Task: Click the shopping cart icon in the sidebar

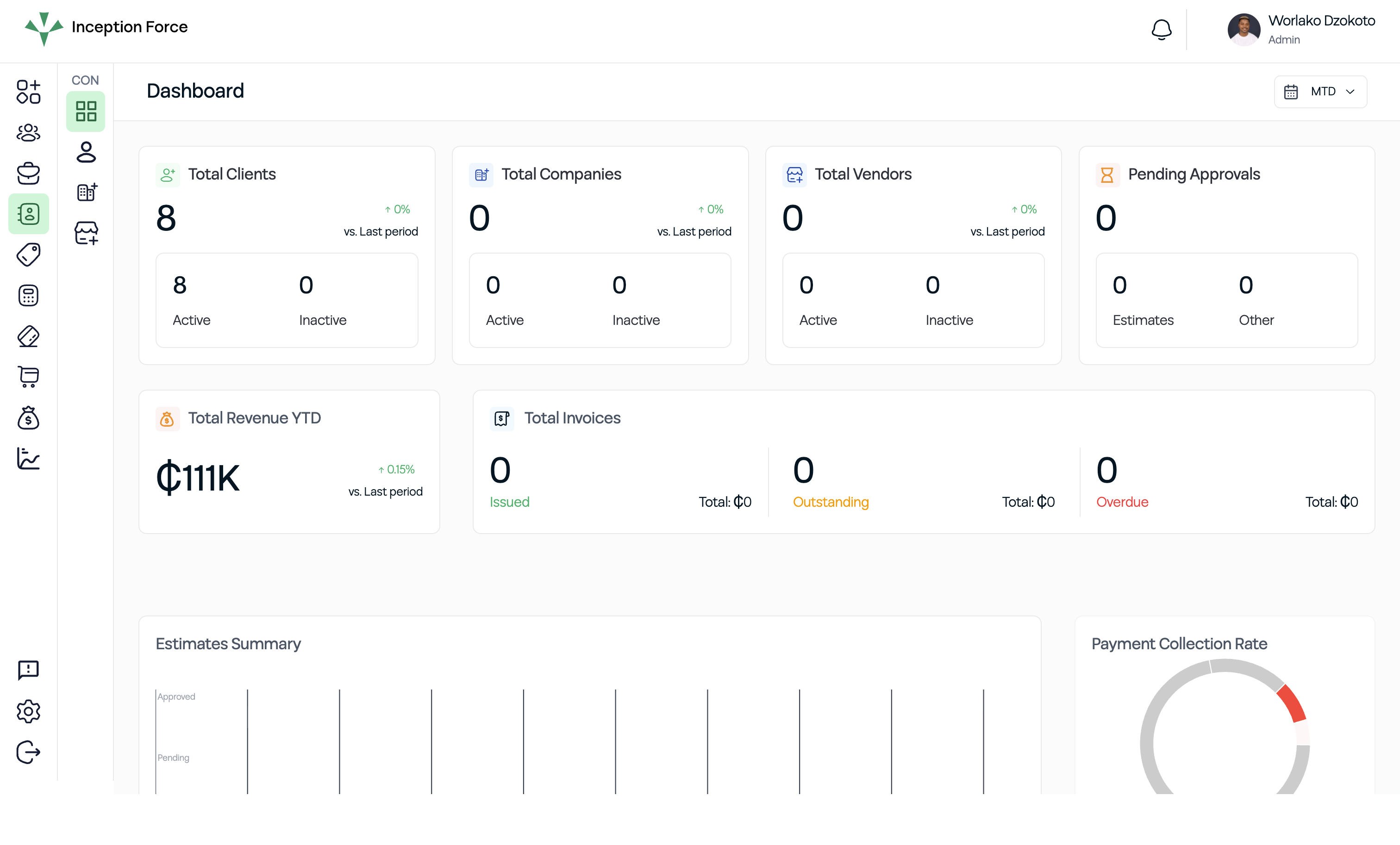Action: point(28,377)
